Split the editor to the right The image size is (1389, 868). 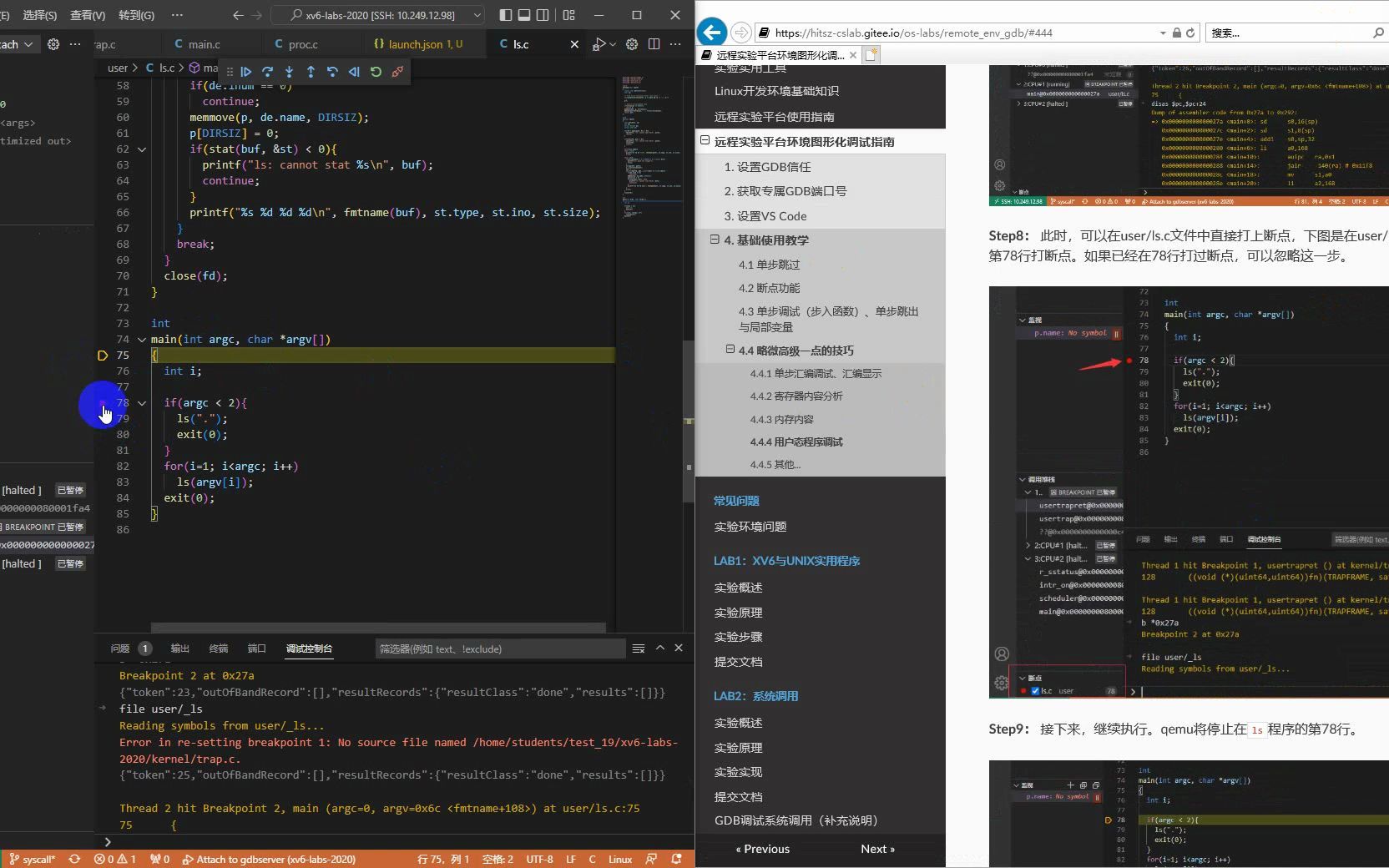coord(654,44)
